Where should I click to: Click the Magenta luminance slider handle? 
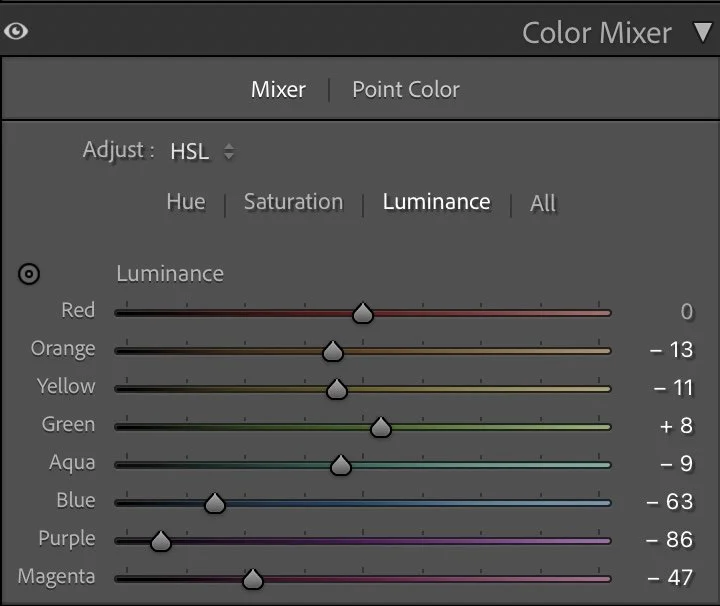(x=253, y=580)
